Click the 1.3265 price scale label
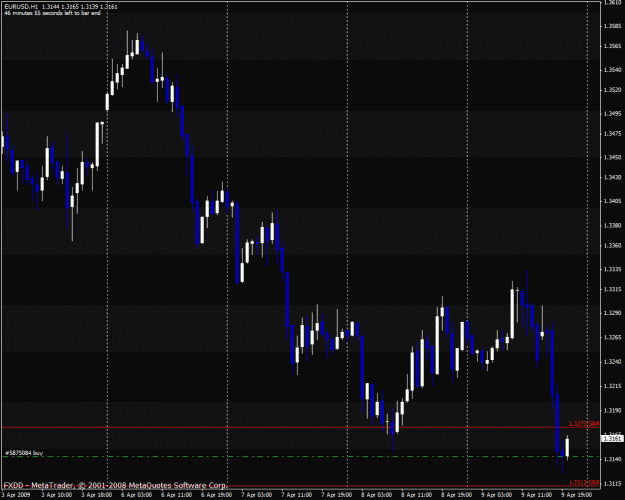This screenshot has height=500, width=625. (612, 337)
